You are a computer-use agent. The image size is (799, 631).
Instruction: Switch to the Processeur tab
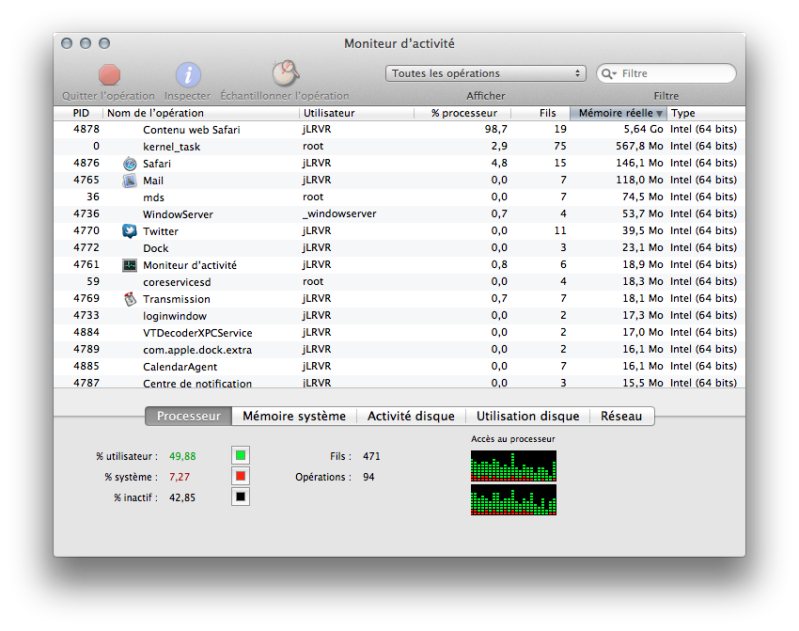tap(189, 416)
